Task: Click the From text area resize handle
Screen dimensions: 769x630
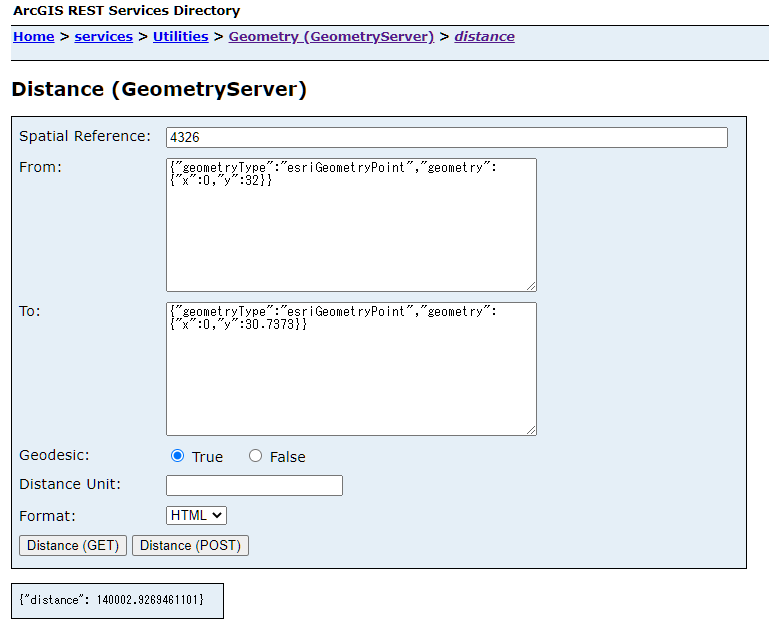Action: point(531,286)
